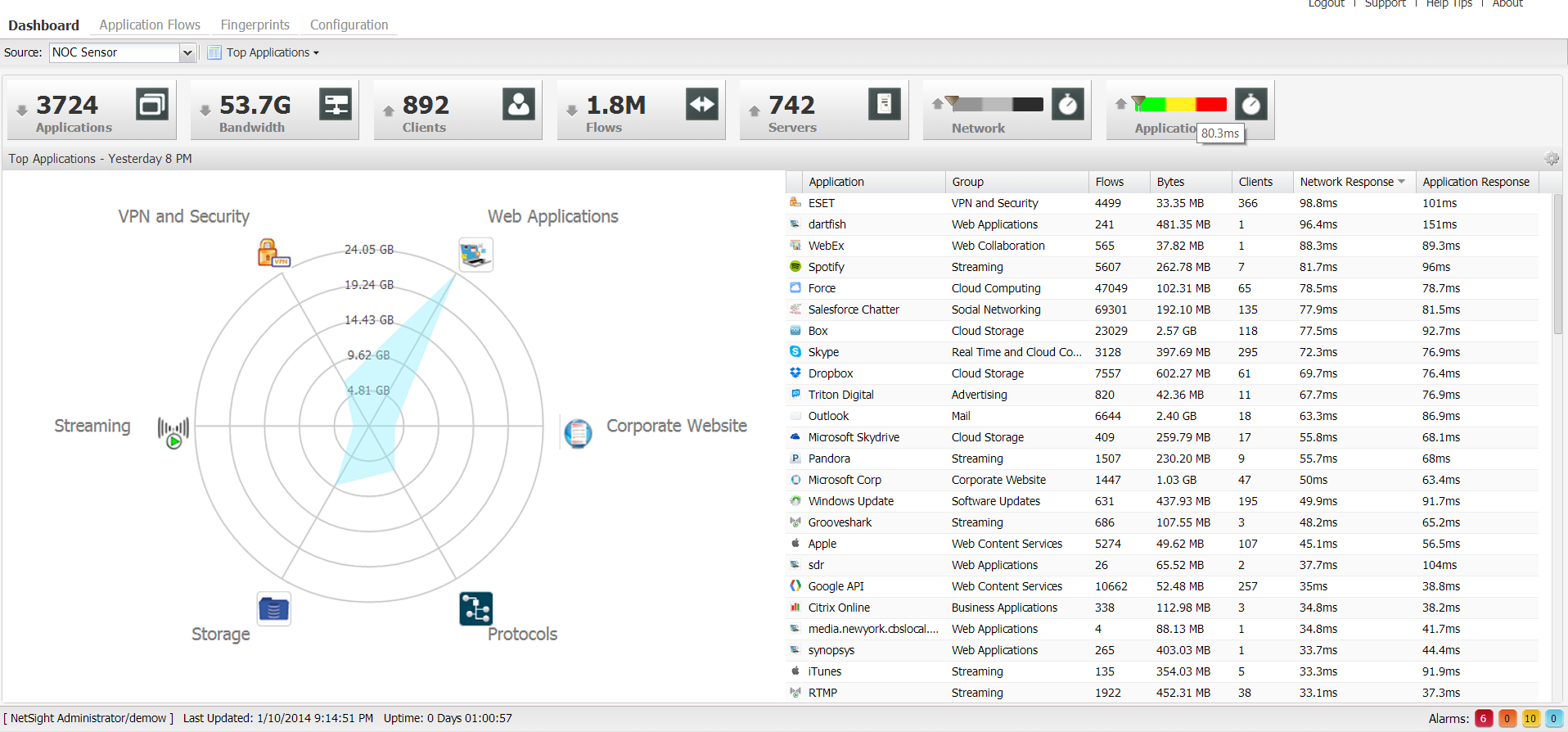
Task: Select the Triton Digital row
Action: click(x=1162, y=395)
